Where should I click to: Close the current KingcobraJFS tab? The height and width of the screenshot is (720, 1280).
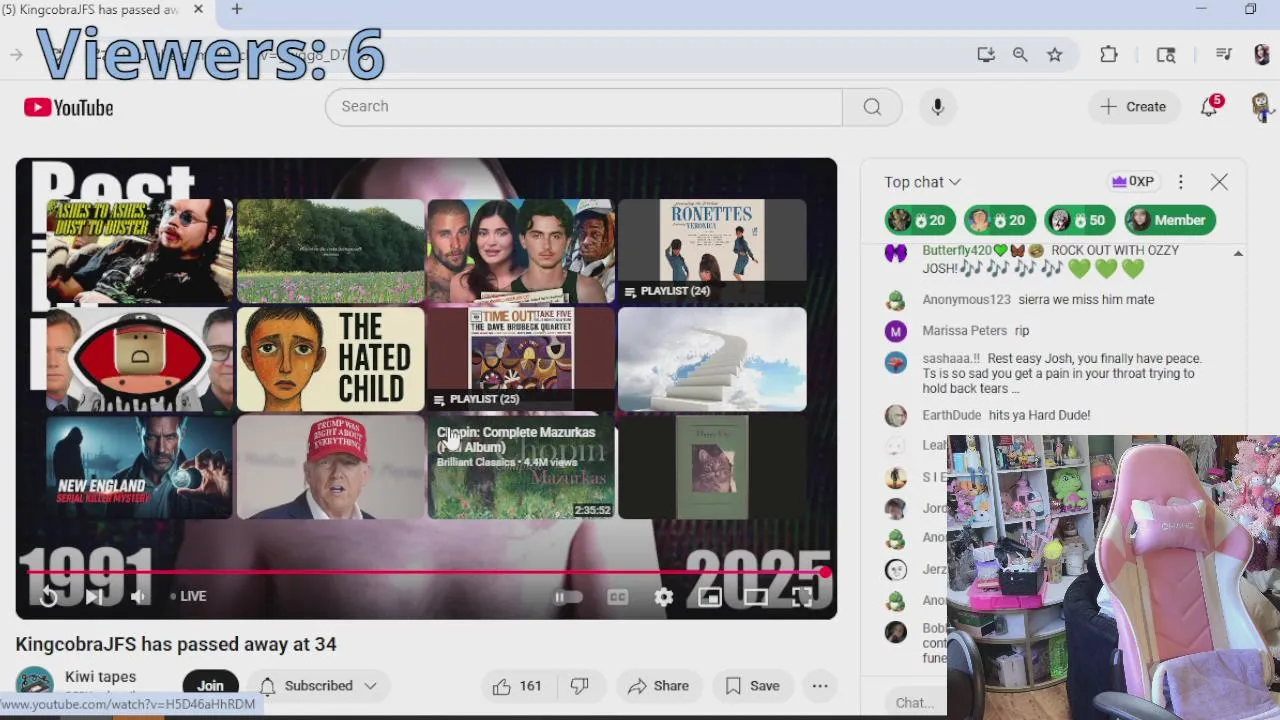coord(198,10)
